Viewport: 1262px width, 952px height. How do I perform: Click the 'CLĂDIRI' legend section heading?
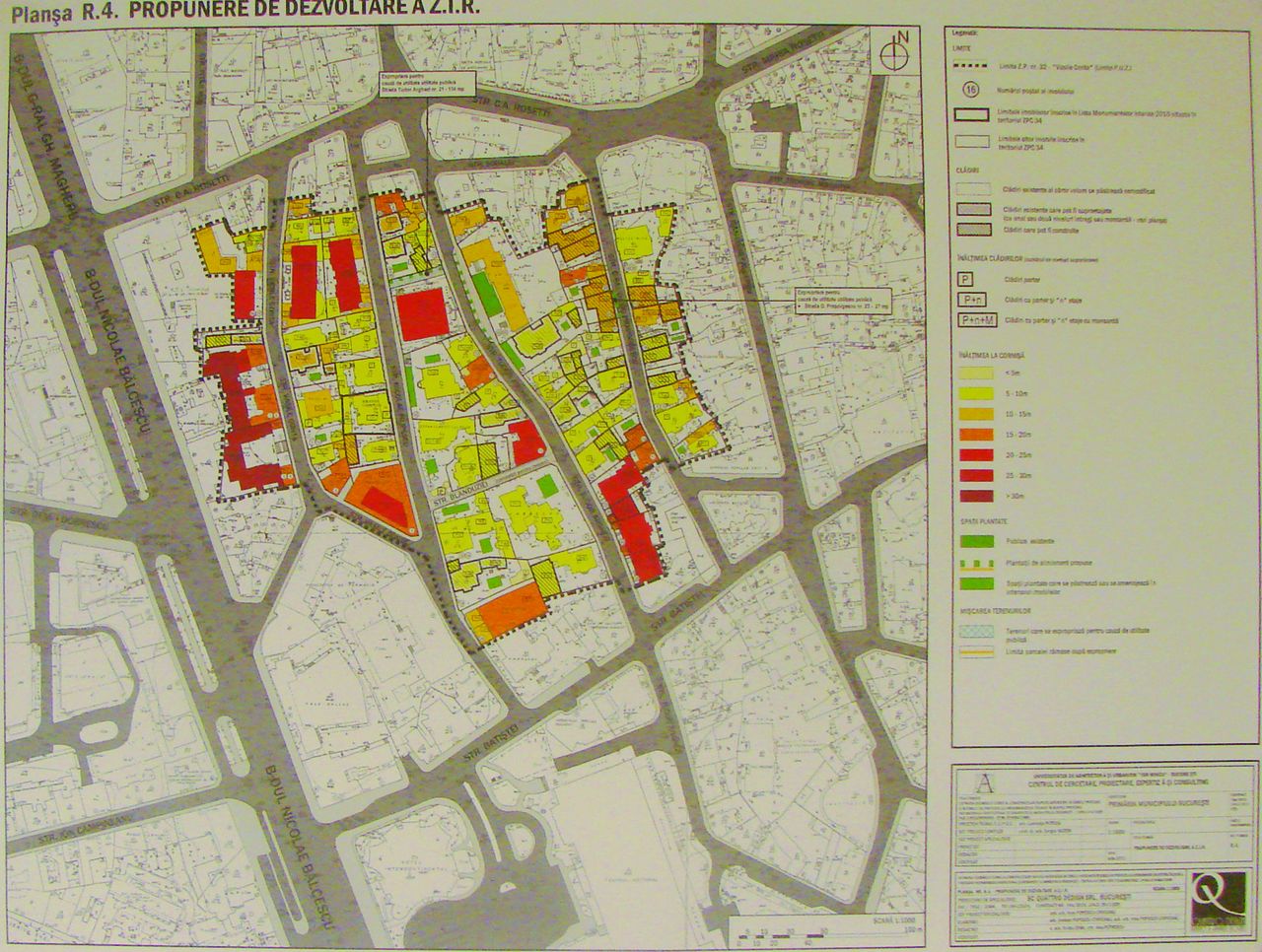966,170
